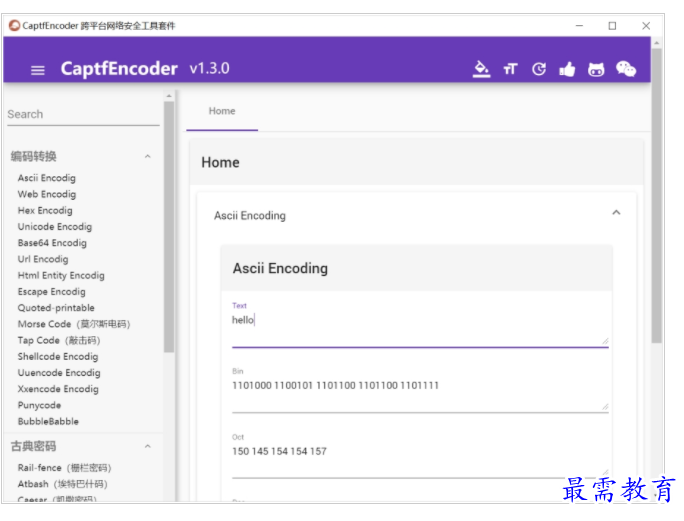Open Tap Code (敲击码) tool
The height and width of the screenshot is (521, 684).
click(x=59, y=340)
